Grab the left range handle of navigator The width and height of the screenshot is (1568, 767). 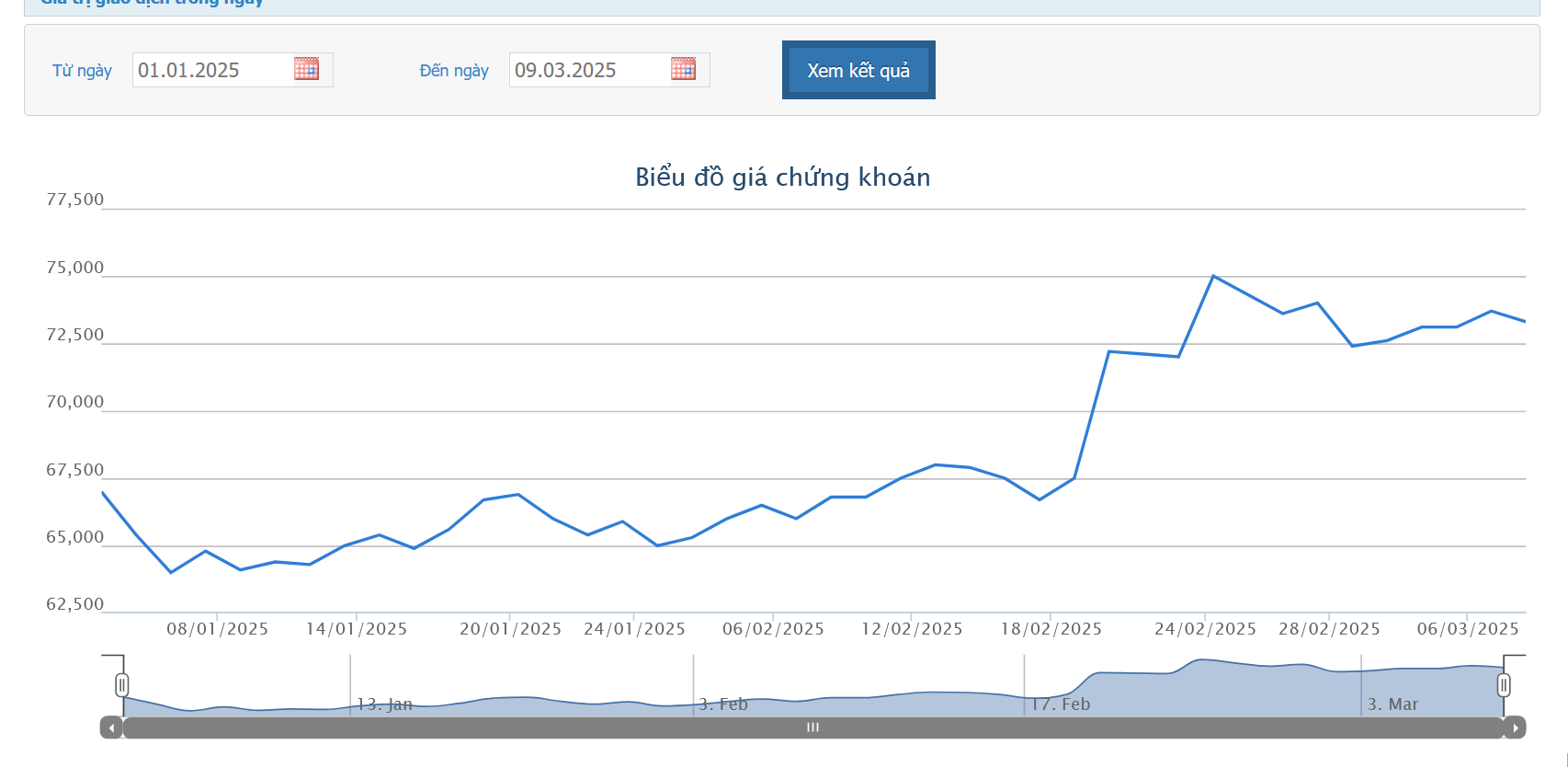coord(122,684)
